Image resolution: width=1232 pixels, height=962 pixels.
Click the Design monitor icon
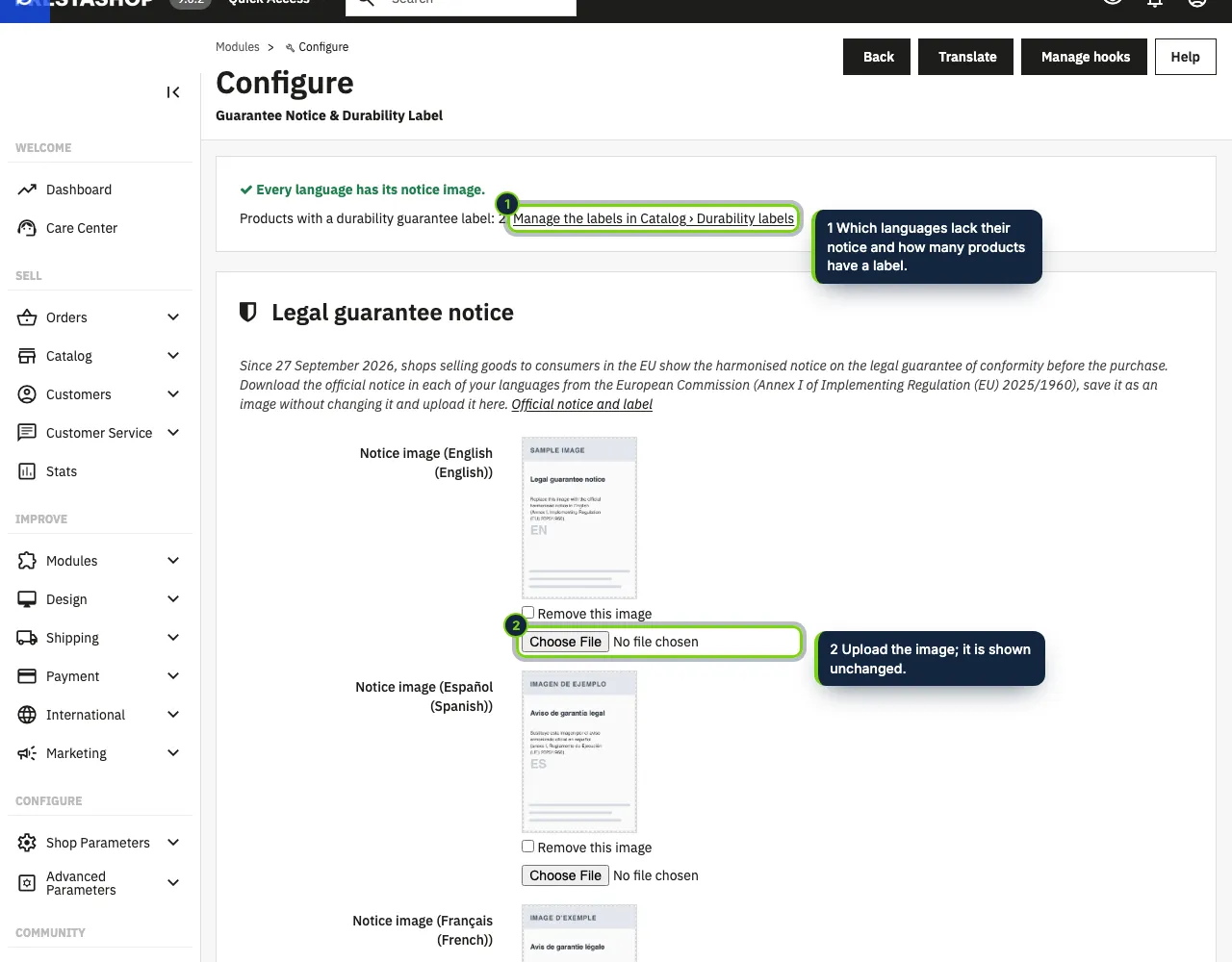pos(27,599)
